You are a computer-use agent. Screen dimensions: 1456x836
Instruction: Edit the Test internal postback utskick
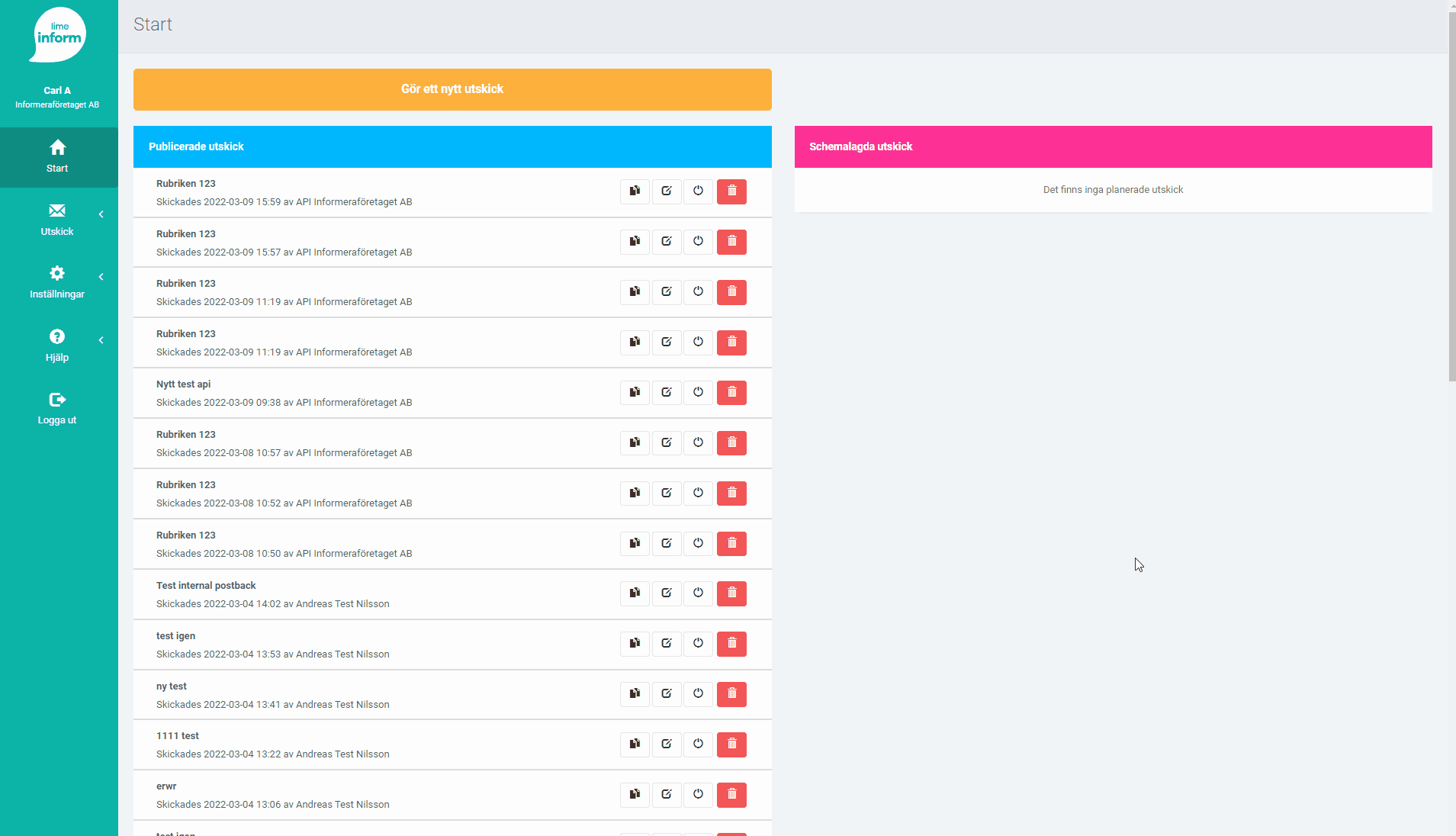coord(667,593)
